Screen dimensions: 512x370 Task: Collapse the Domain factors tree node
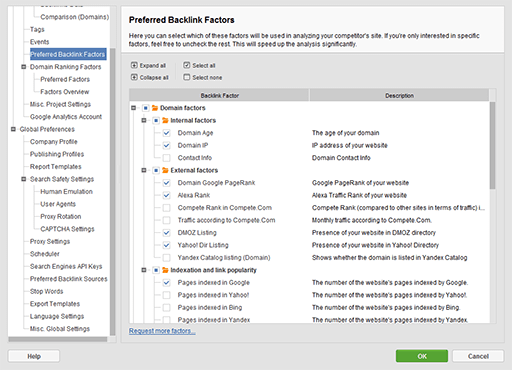(x=134, y=108)
